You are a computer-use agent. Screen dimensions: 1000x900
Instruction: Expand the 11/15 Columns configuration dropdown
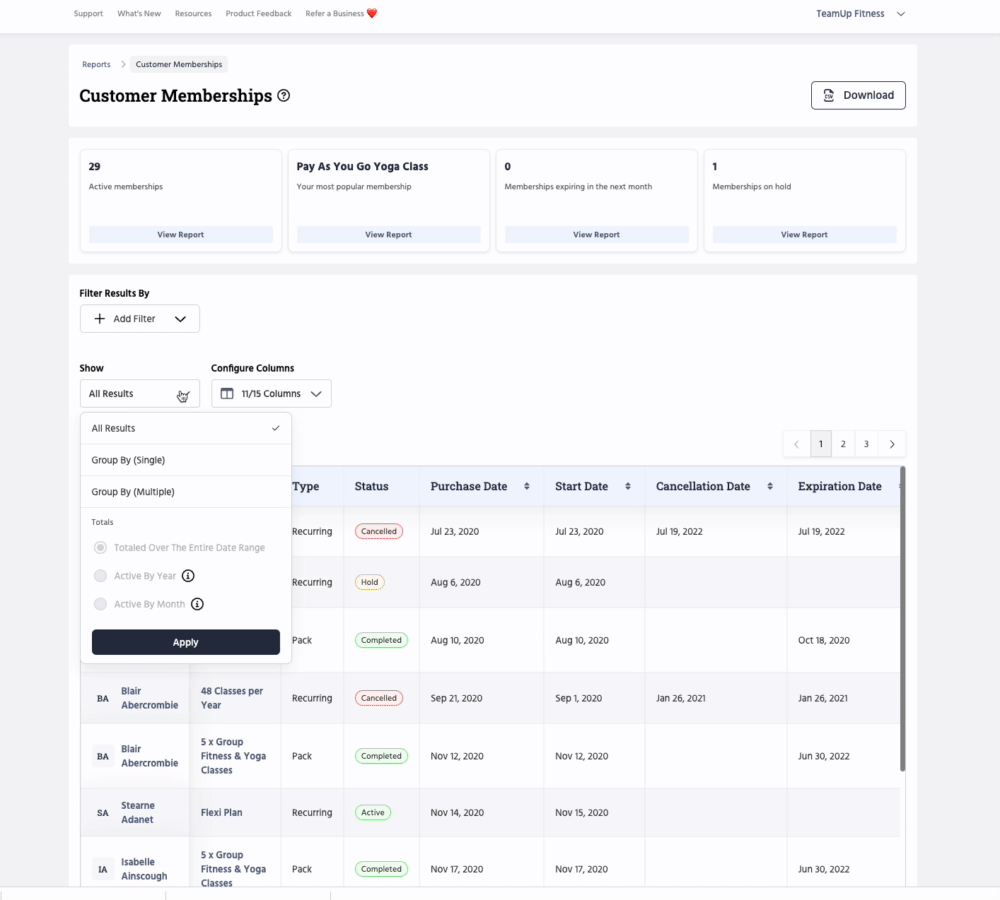point(271,394)
